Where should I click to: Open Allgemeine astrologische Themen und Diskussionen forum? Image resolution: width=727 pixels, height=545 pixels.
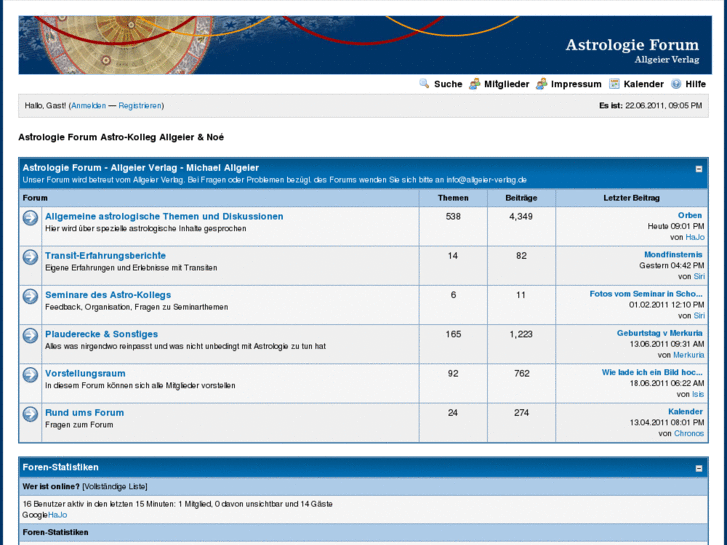164,216
